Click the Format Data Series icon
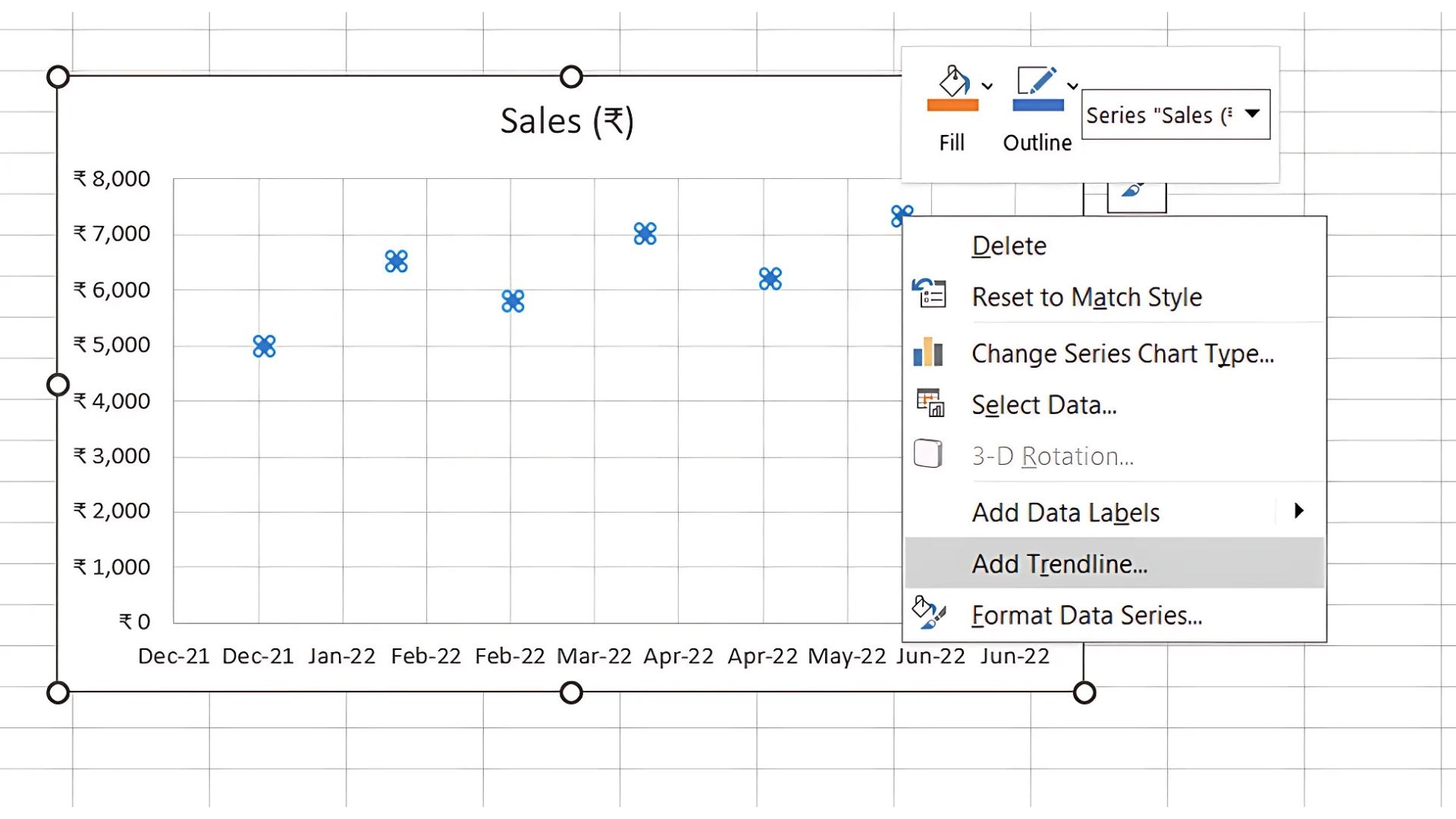 928,613
